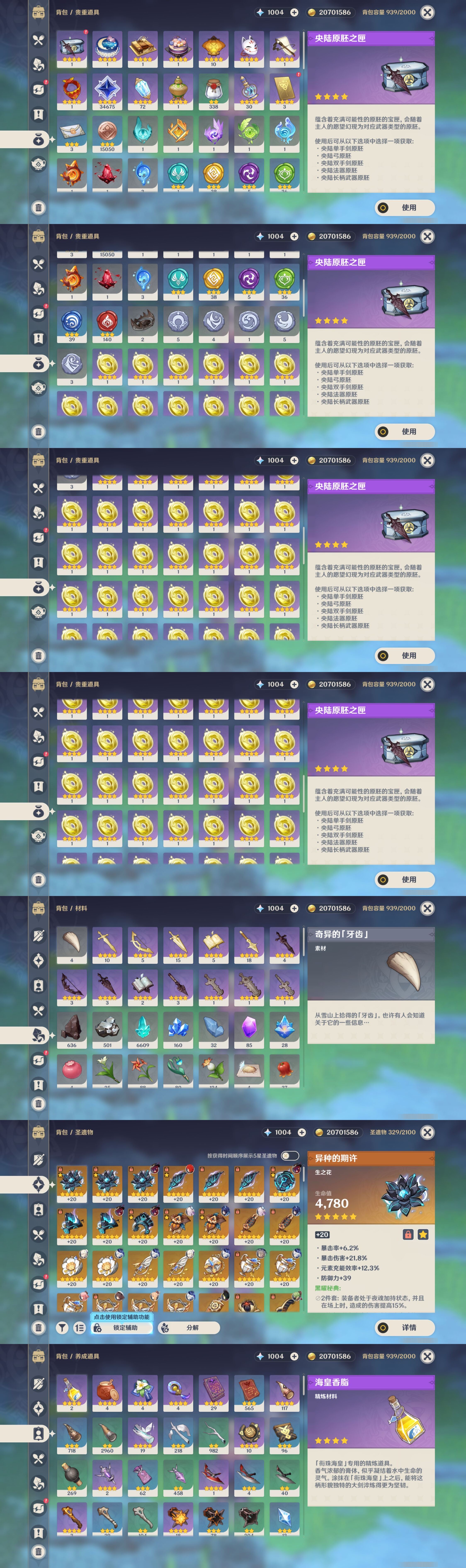The image size is (466, 1568).
Task: Open the artifact filter funnel
Action: tap(62, 1328)
